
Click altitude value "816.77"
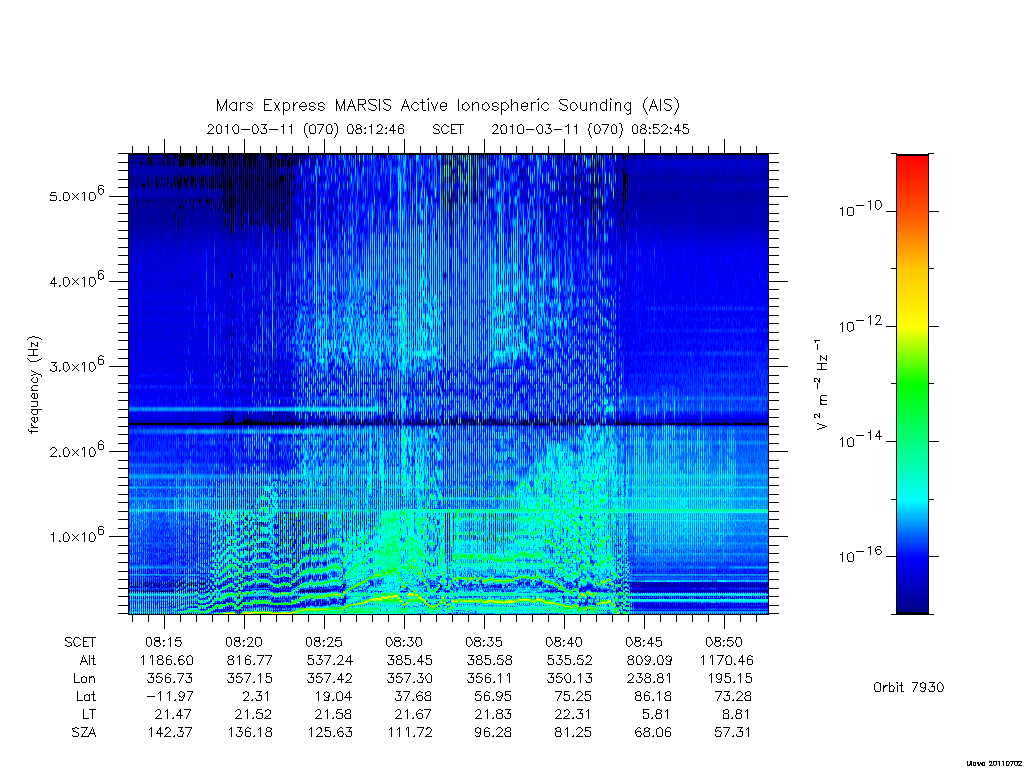click(x=249, y=660)
